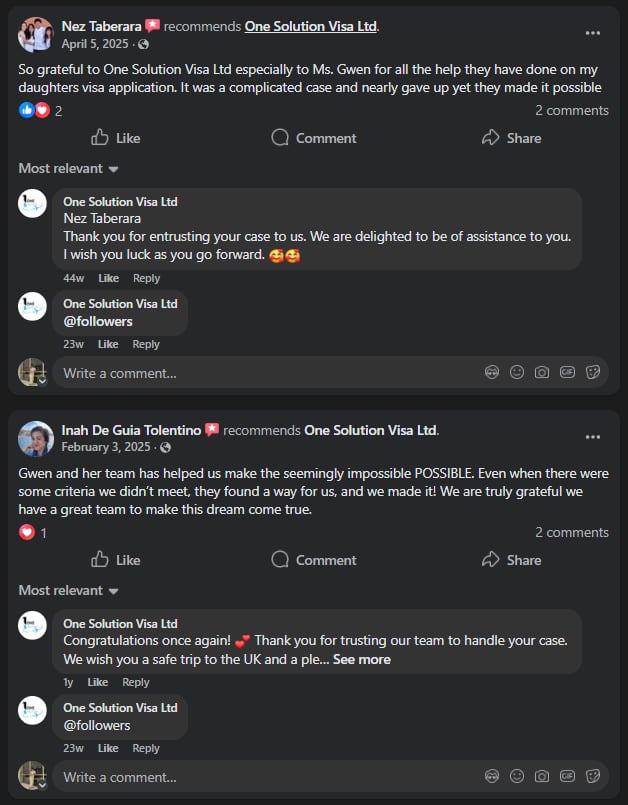
Task: Like Nez Taberara's recommendation post
Action: pyautogui.click(x=115, y=138)
